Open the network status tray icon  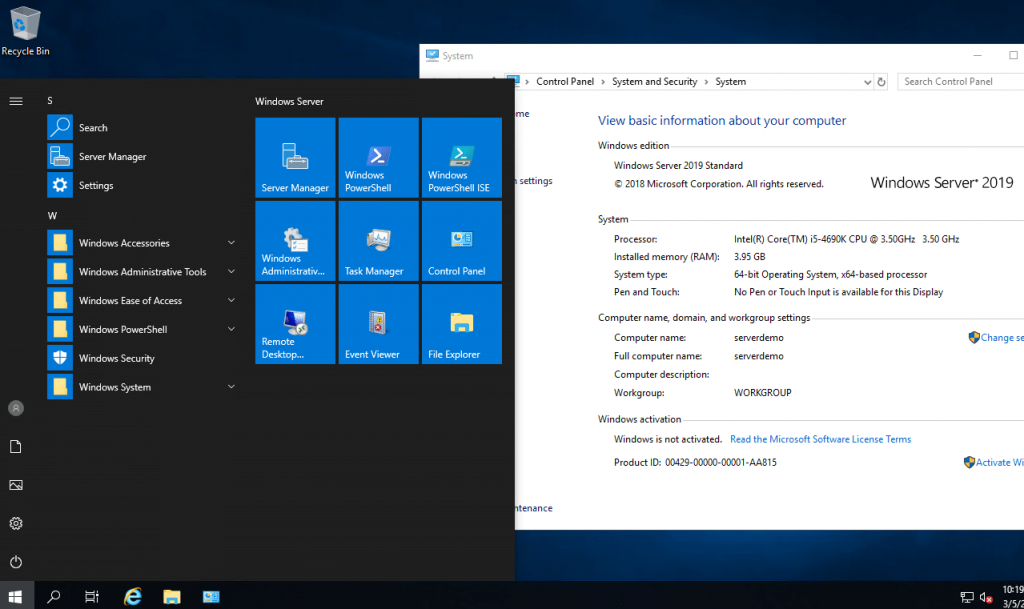966,595
